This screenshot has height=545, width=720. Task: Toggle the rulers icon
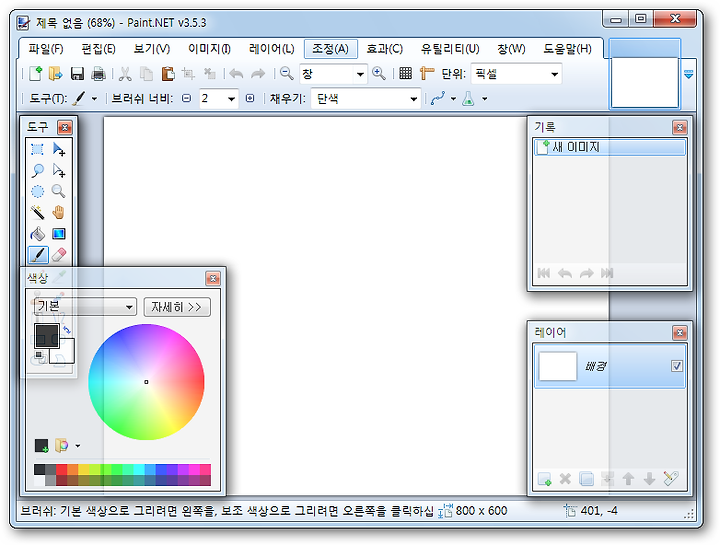pyautogui.click(x=427, y=73)
